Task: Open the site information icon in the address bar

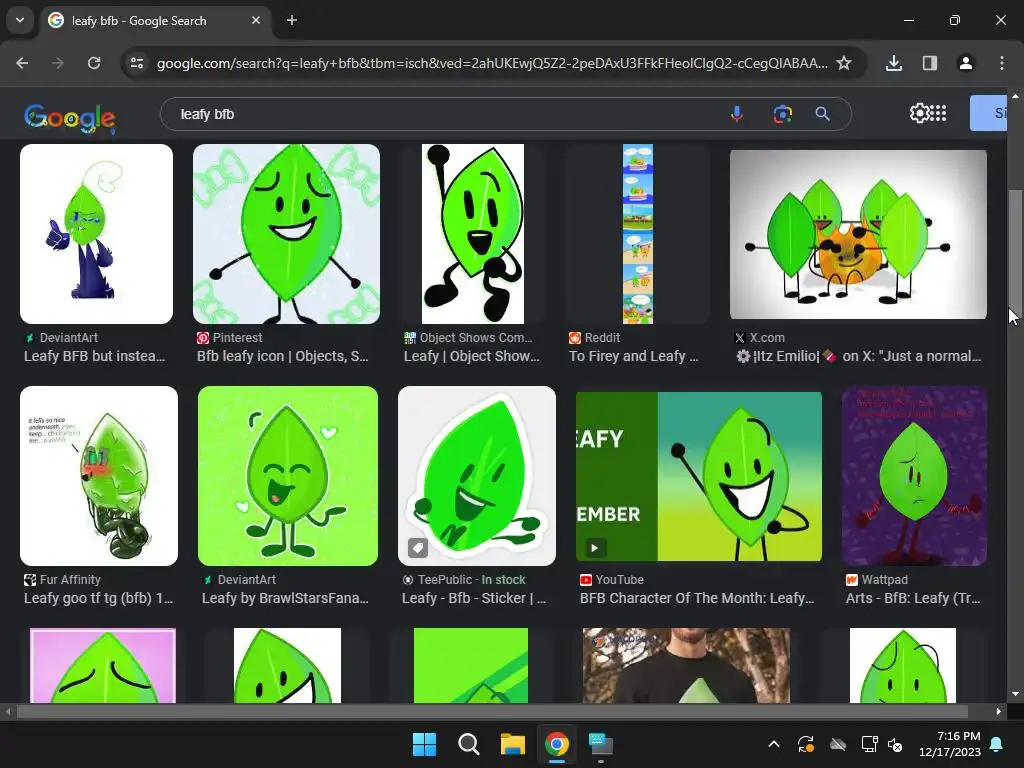Action: pos(137,63)
